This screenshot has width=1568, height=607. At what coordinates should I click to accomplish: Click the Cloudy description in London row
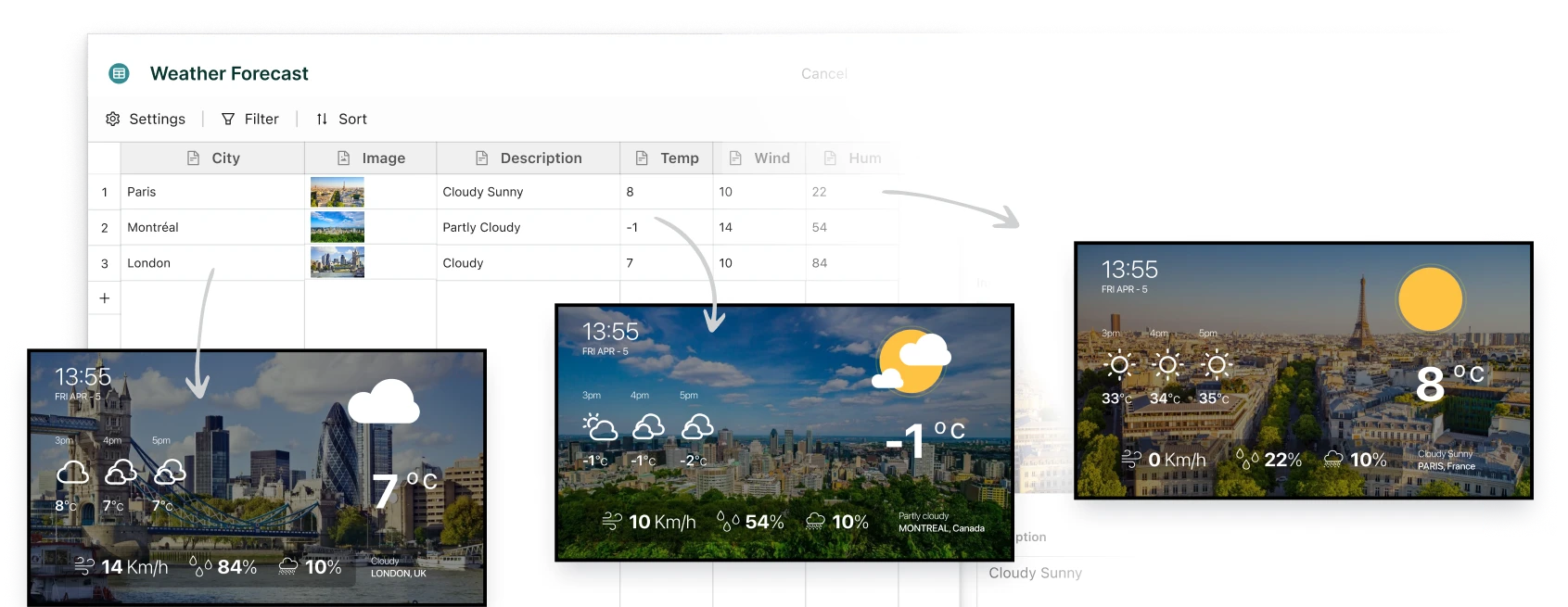[529, 263]
